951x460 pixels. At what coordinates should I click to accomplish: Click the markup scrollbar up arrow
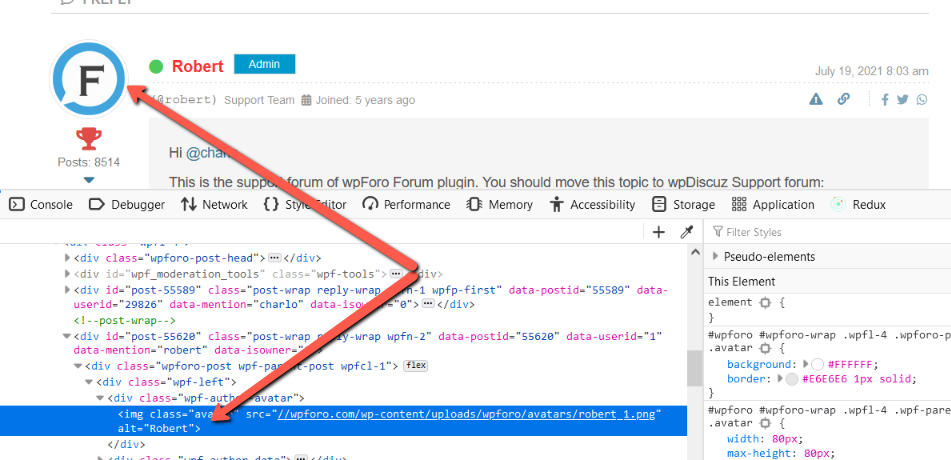point(695,252)
